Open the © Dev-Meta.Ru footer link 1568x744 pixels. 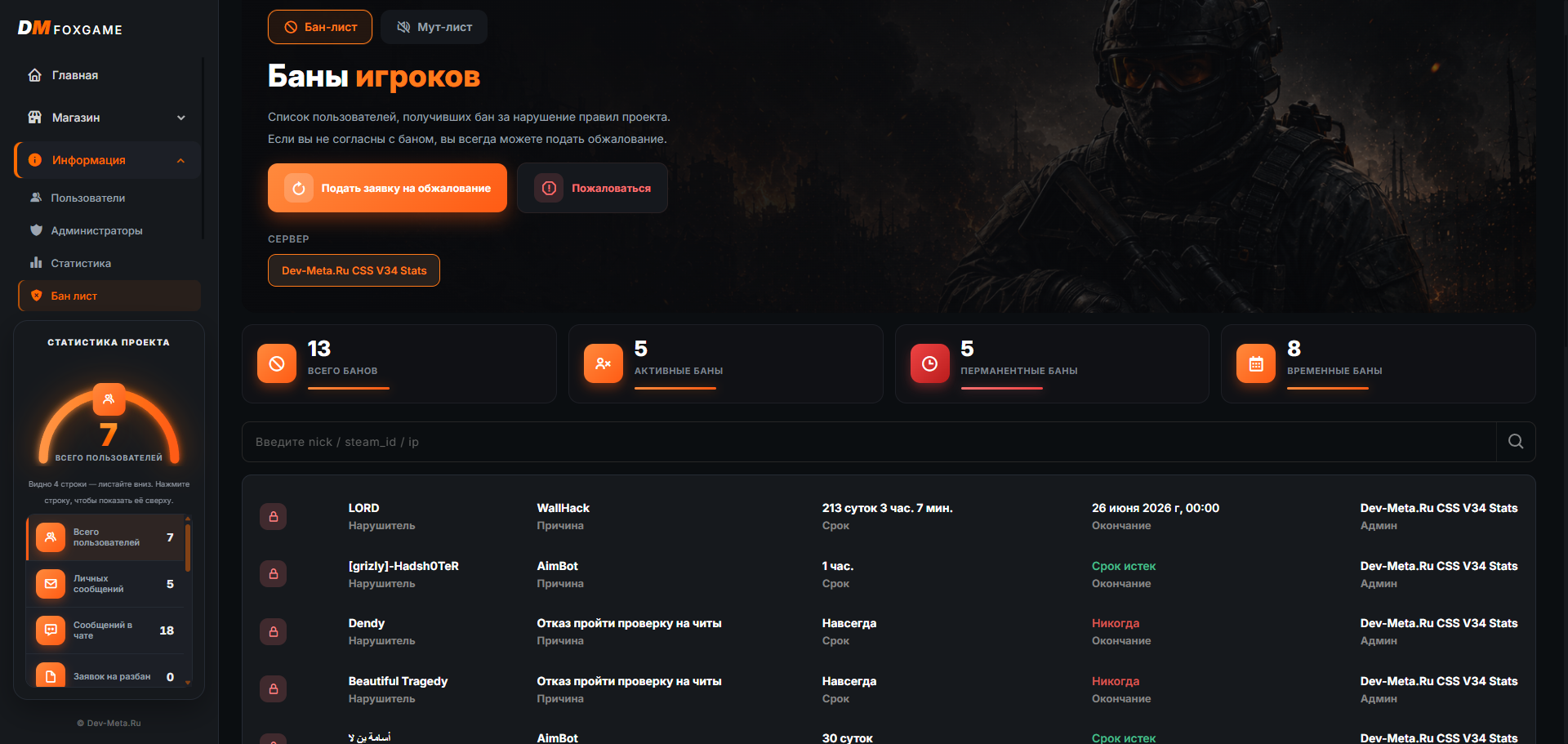tap(109, 723)
